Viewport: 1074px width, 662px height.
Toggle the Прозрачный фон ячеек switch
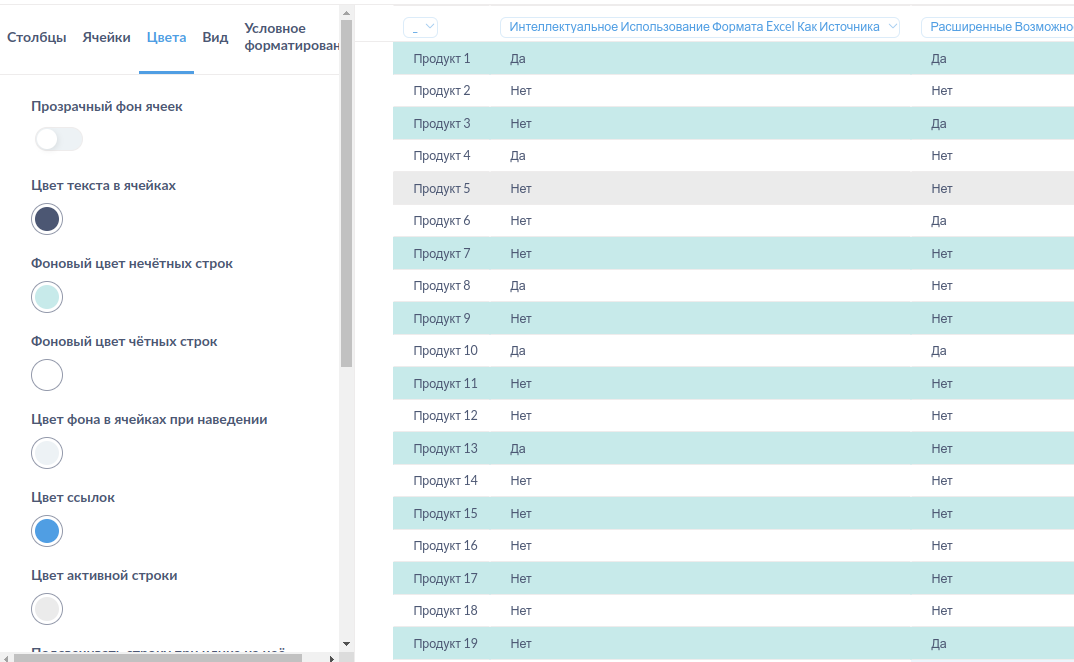click(57, 139)
